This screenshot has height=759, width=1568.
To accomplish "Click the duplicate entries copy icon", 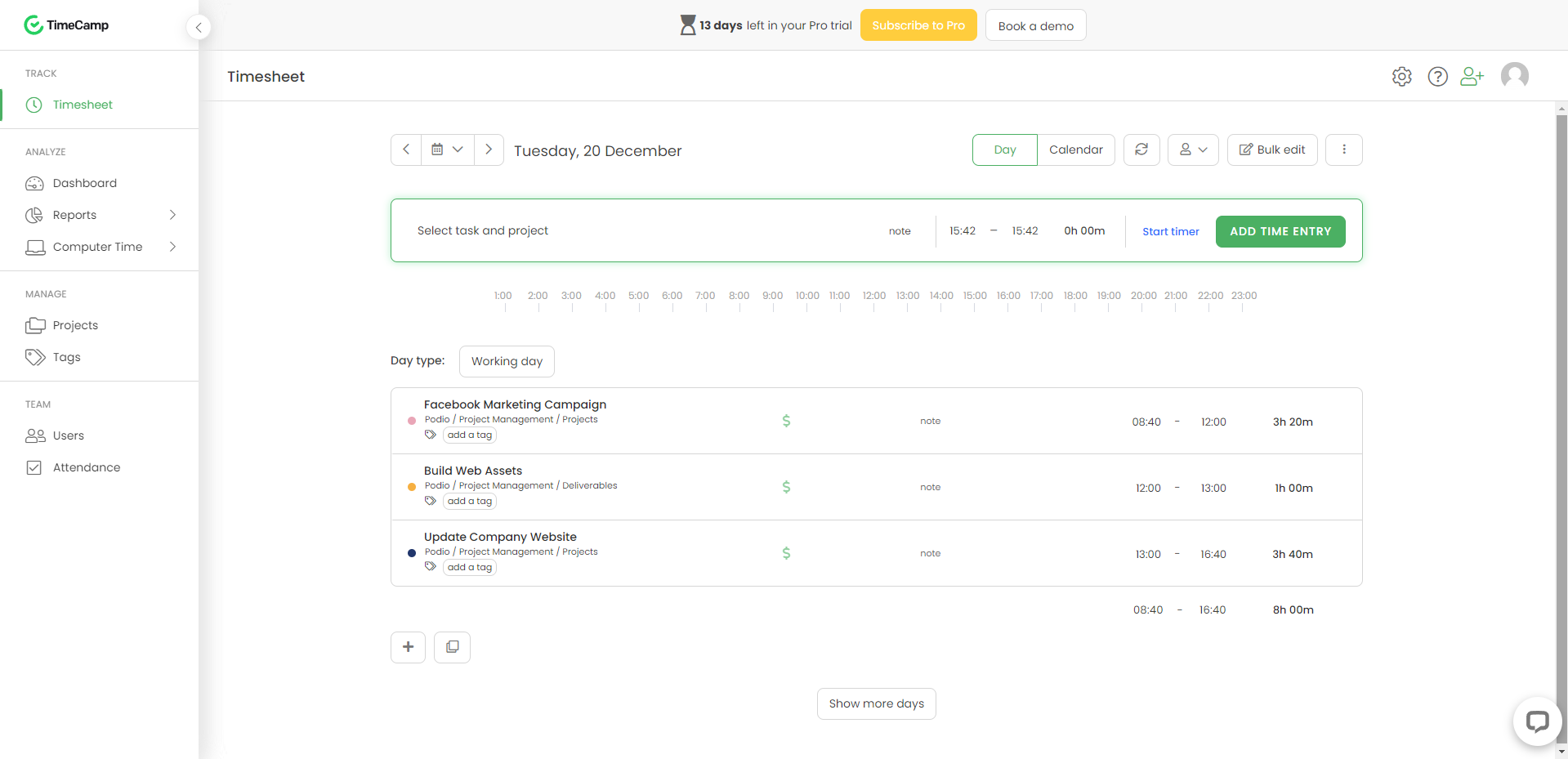I will 452,647.
